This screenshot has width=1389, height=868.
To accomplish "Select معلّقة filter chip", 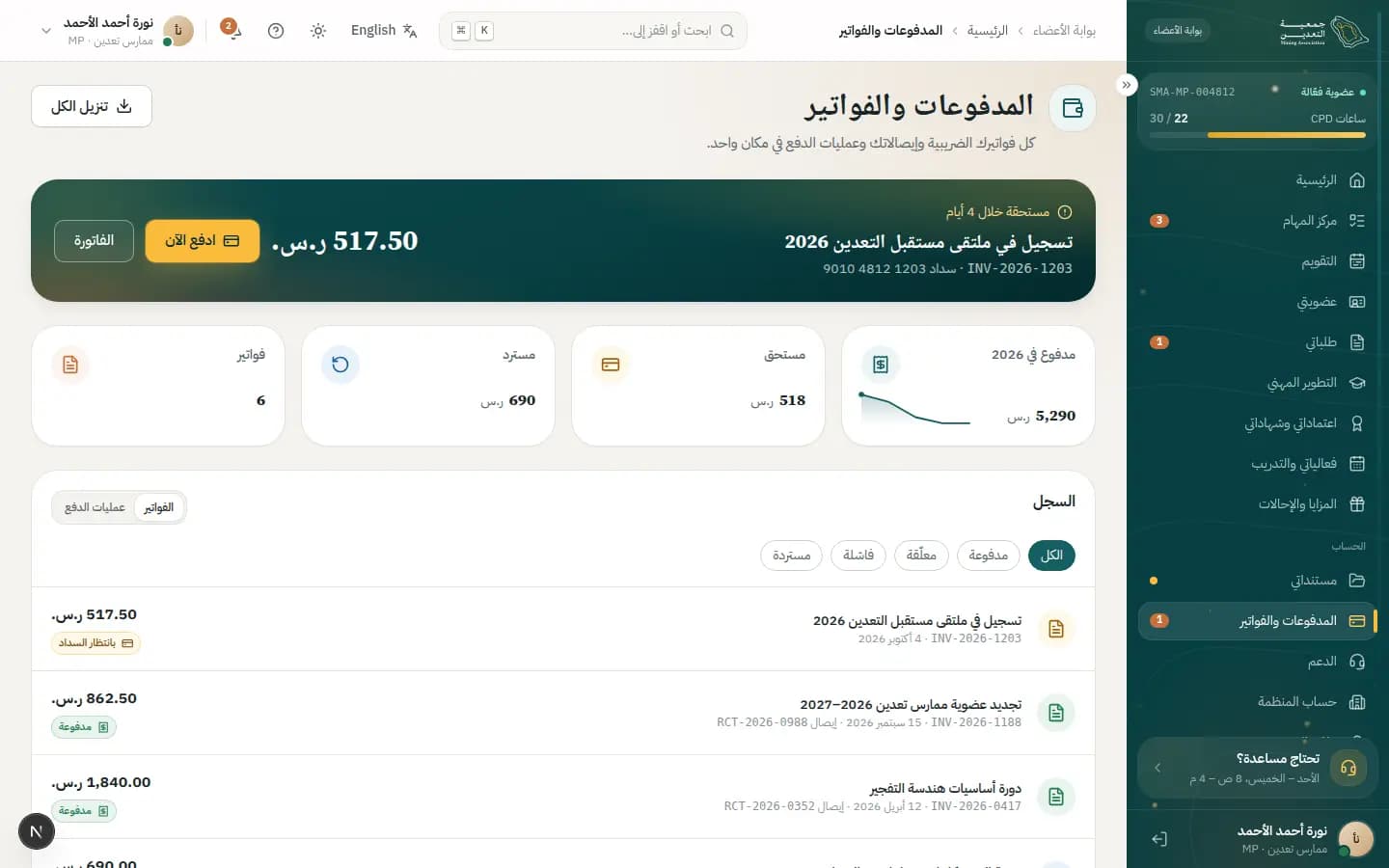I will (921, 556).
